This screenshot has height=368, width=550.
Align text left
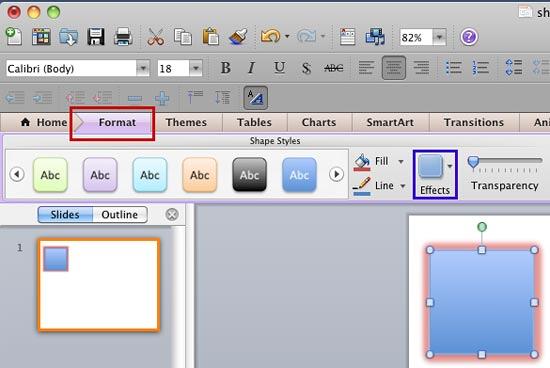pyautogui.click(x=366, y=68)
